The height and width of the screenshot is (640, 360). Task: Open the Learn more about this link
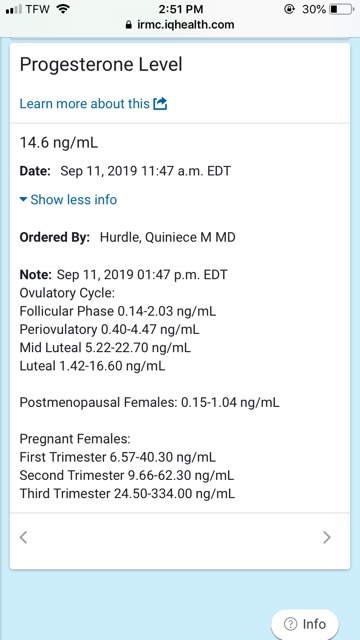[x=84, y=104]
